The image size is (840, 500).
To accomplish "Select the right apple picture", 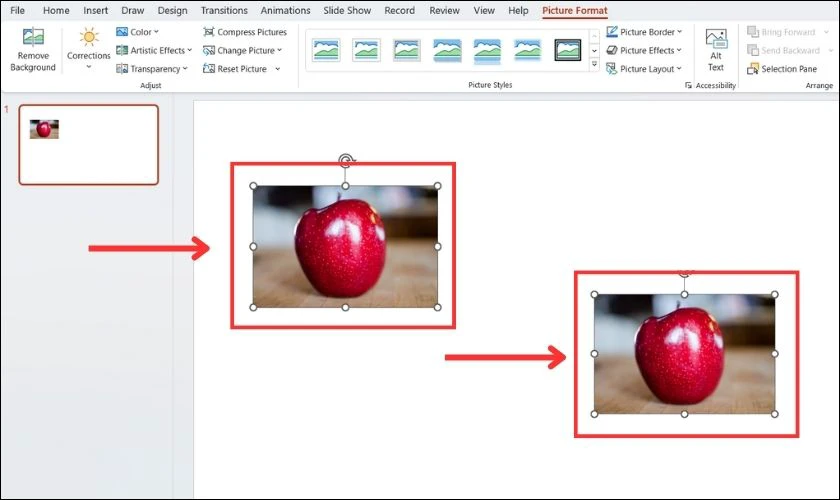I will [x=685, y=354].
